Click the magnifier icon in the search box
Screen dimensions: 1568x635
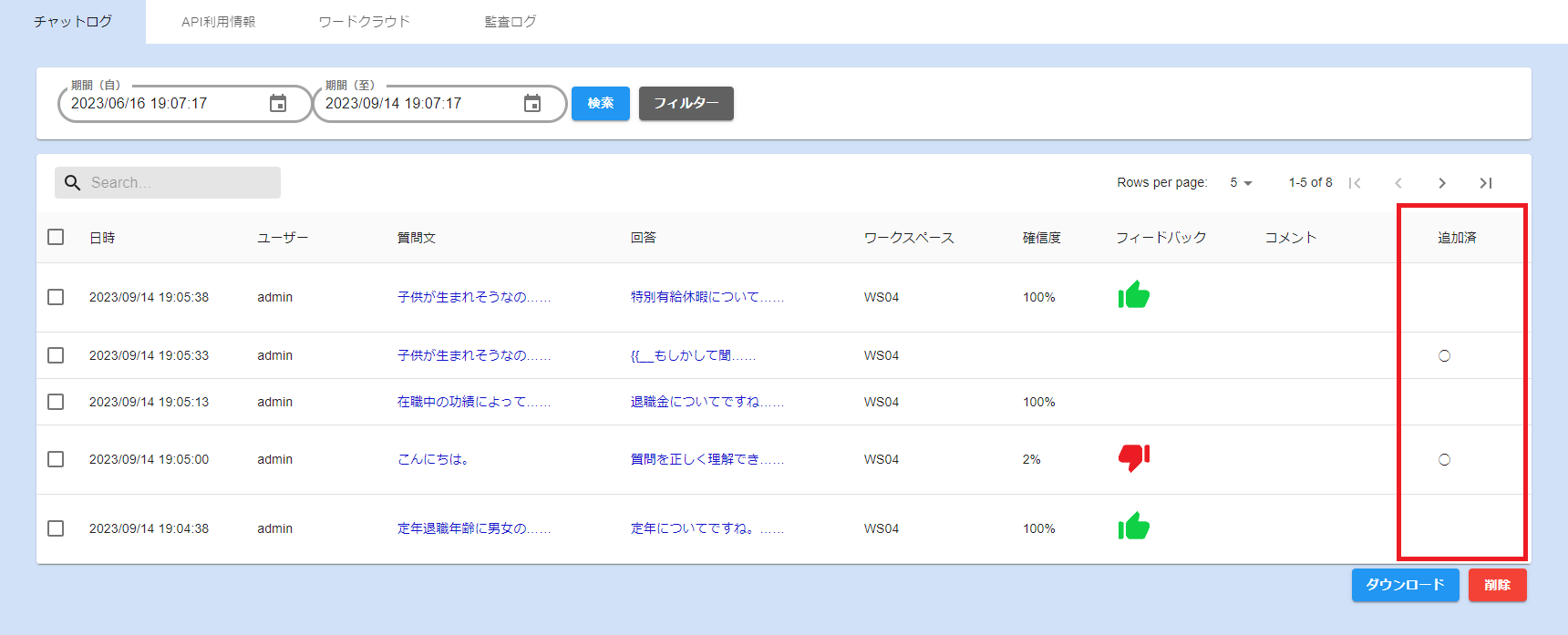click(x=73, y=183)
